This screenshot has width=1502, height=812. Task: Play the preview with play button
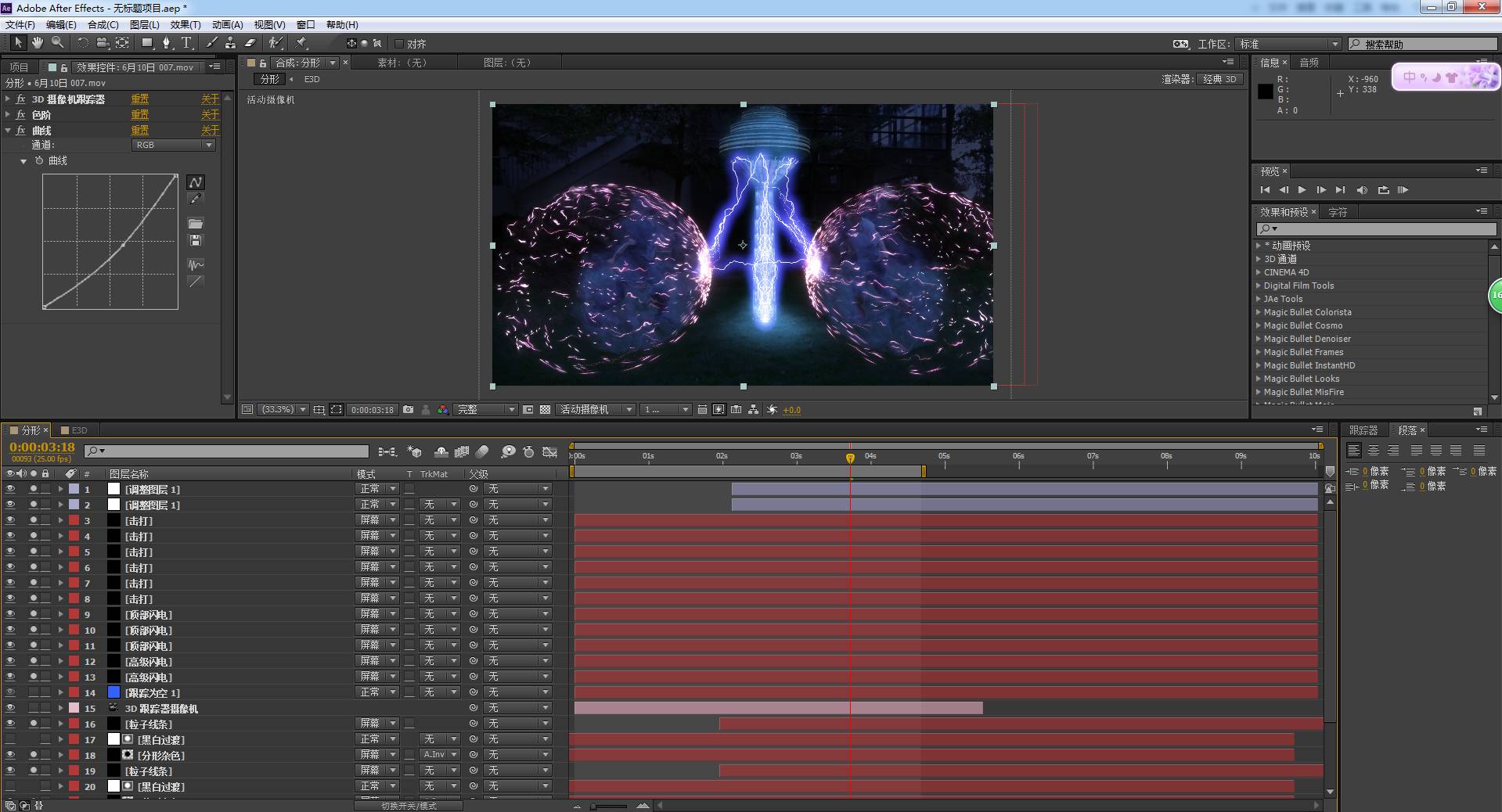click(x=1302, y=190)
